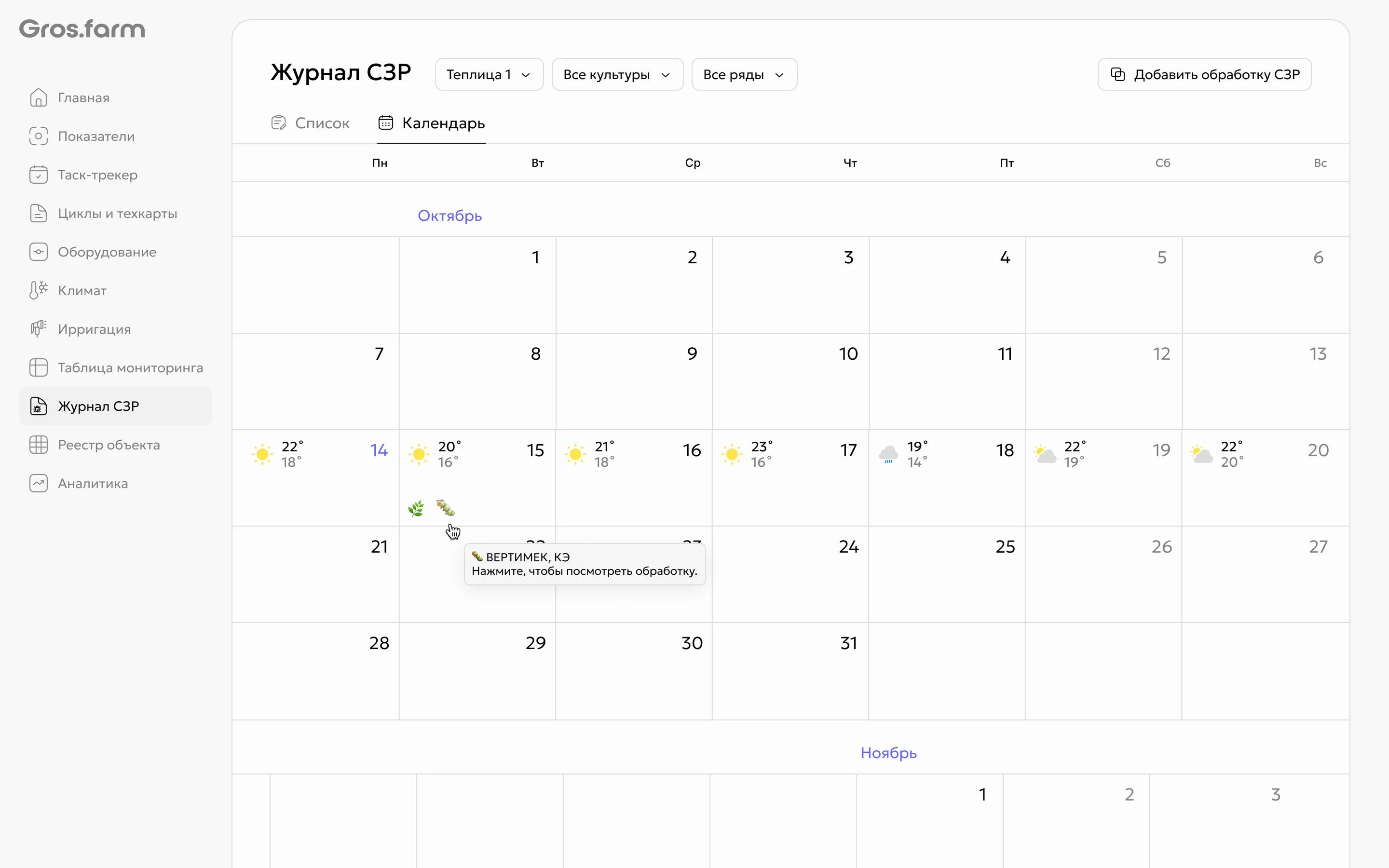Click the Журнал СЗР page title
Image resolution: width=1389 pixels, height=868 pixels.
coord(341,72)
